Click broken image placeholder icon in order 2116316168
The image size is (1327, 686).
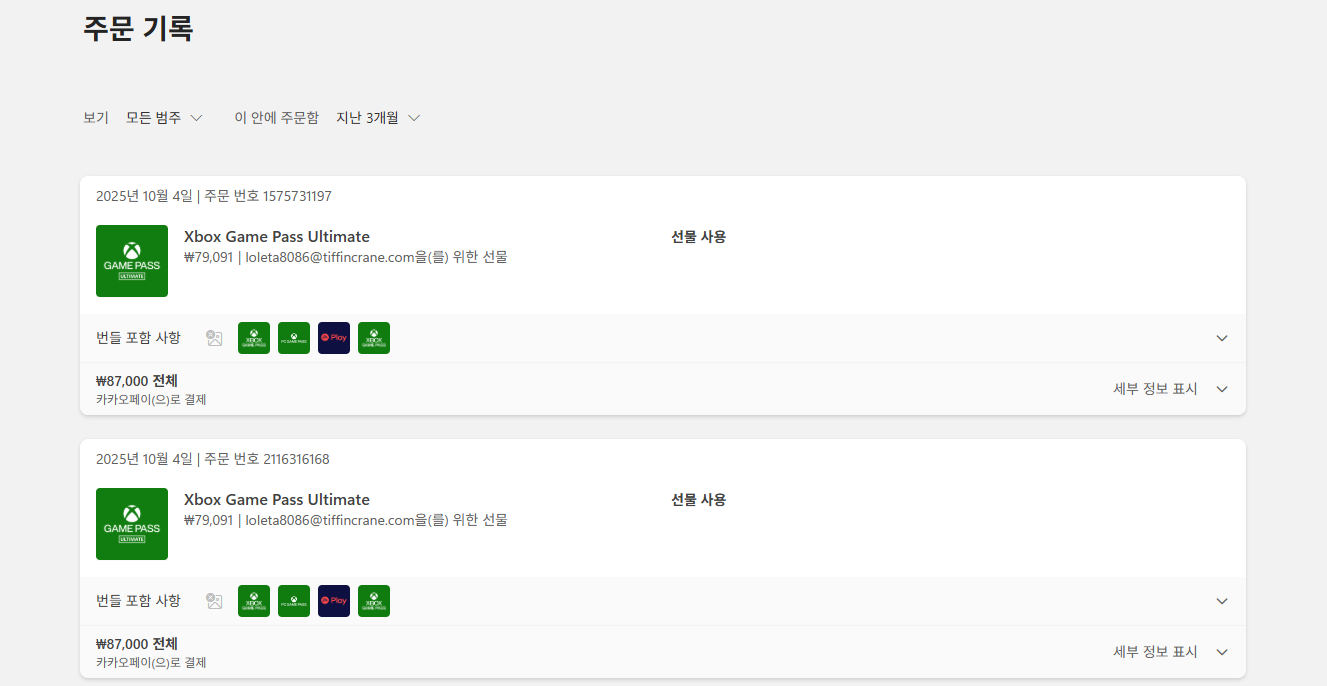point(214,601)
